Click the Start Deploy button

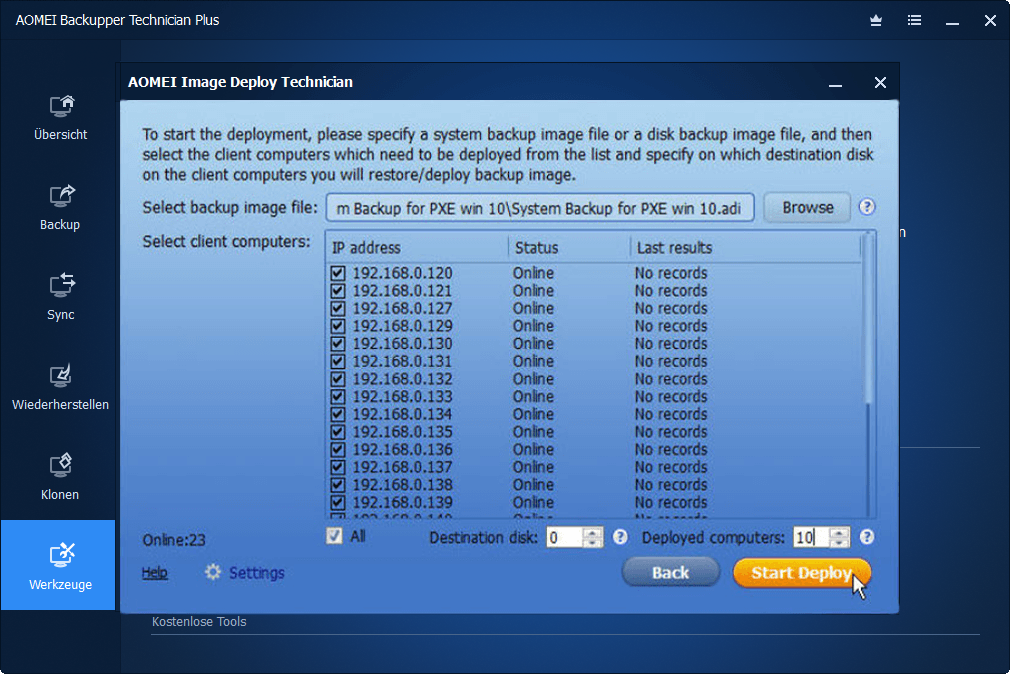[x=801, y=572]
